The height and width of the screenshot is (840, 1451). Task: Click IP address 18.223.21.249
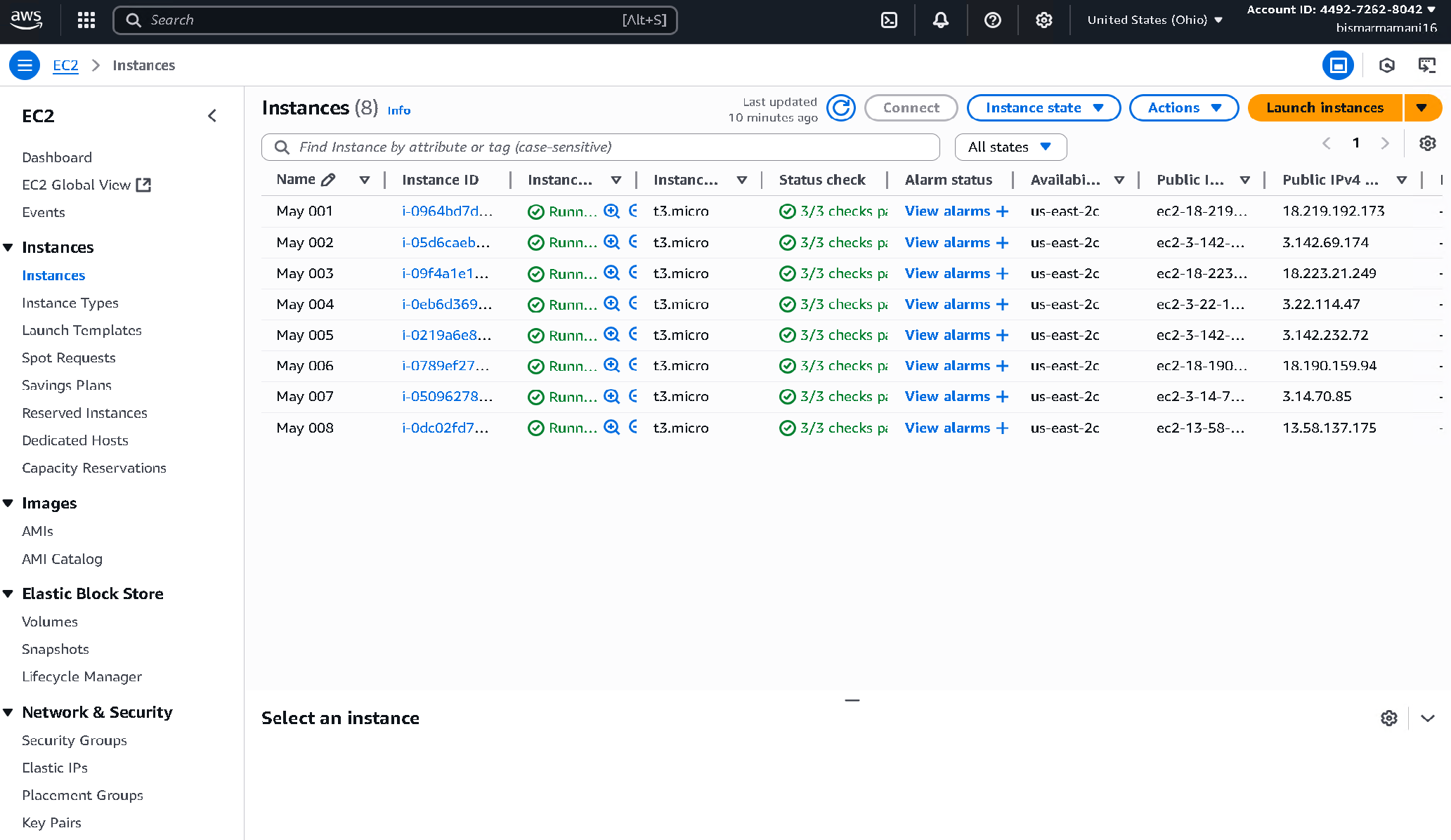[x=1329, y=273]
